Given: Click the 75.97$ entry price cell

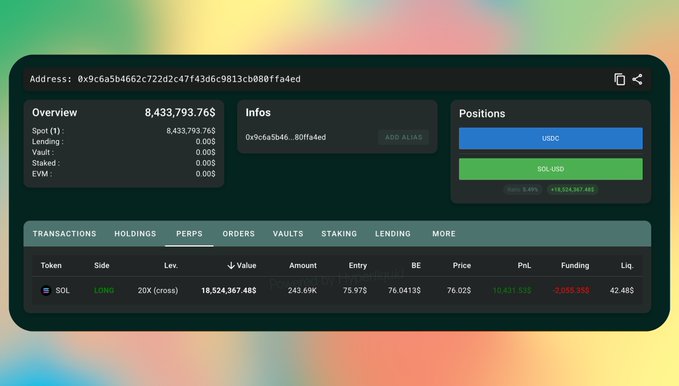Looking at the screenshot, I should (355, 291).
